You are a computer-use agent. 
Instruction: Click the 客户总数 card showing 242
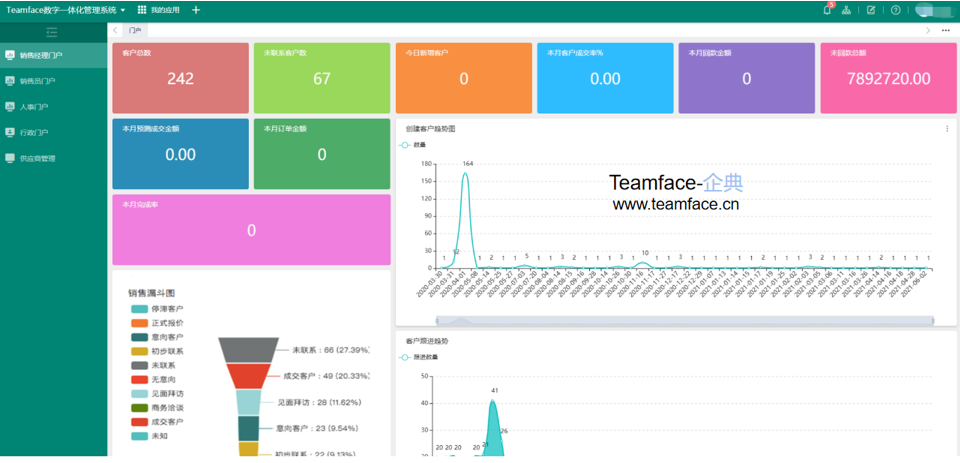(181, 78)
